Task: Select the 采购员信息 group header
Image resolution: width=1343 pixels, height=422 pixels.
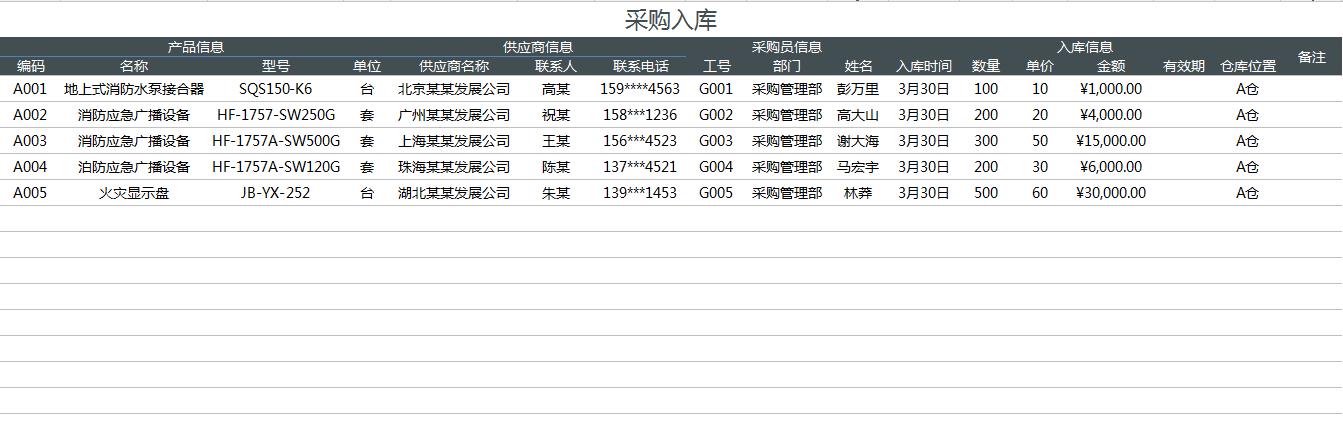Action: click(x=787, y=47)
